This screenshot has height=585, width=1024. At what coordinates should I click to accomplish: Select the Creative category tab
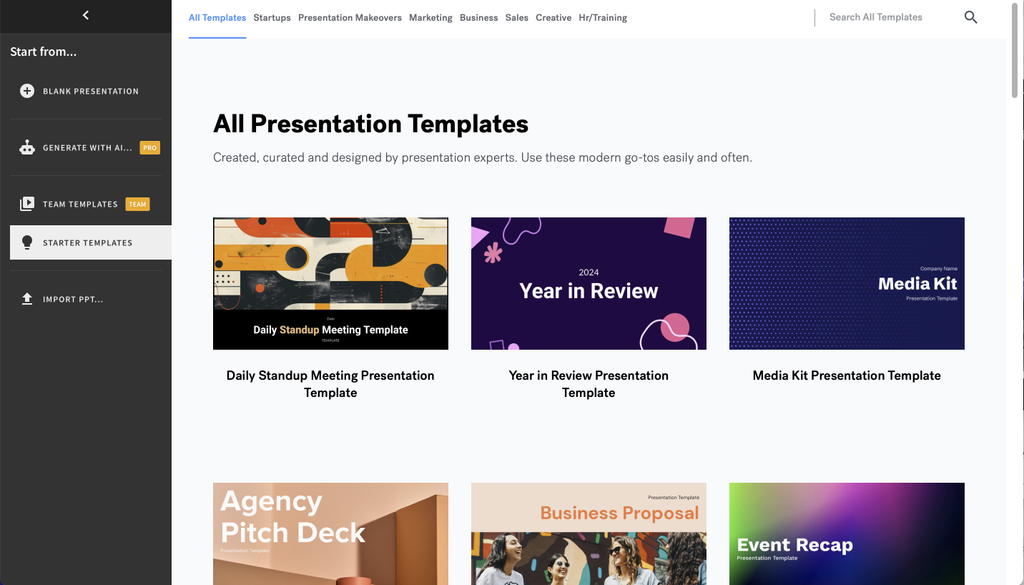point(553,17)
